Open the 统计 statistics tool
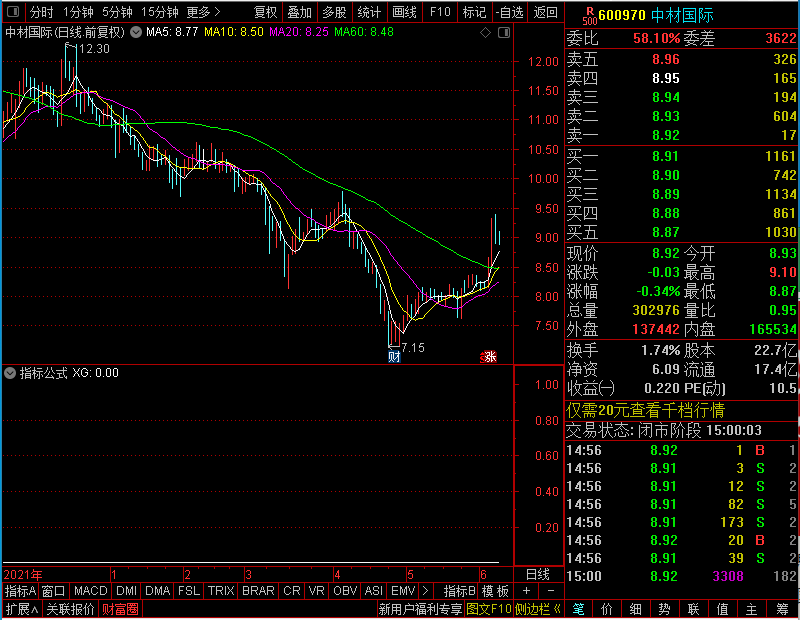This screenshot has height=620, width=800. click(x=369, y=12)
